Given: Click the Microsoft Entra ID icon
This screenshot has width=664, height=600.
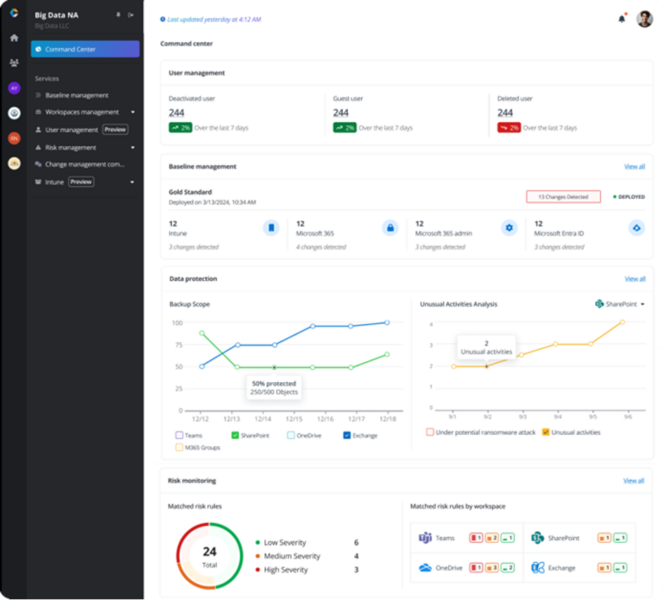Looking at the screenshot, I should click(635, 228).
